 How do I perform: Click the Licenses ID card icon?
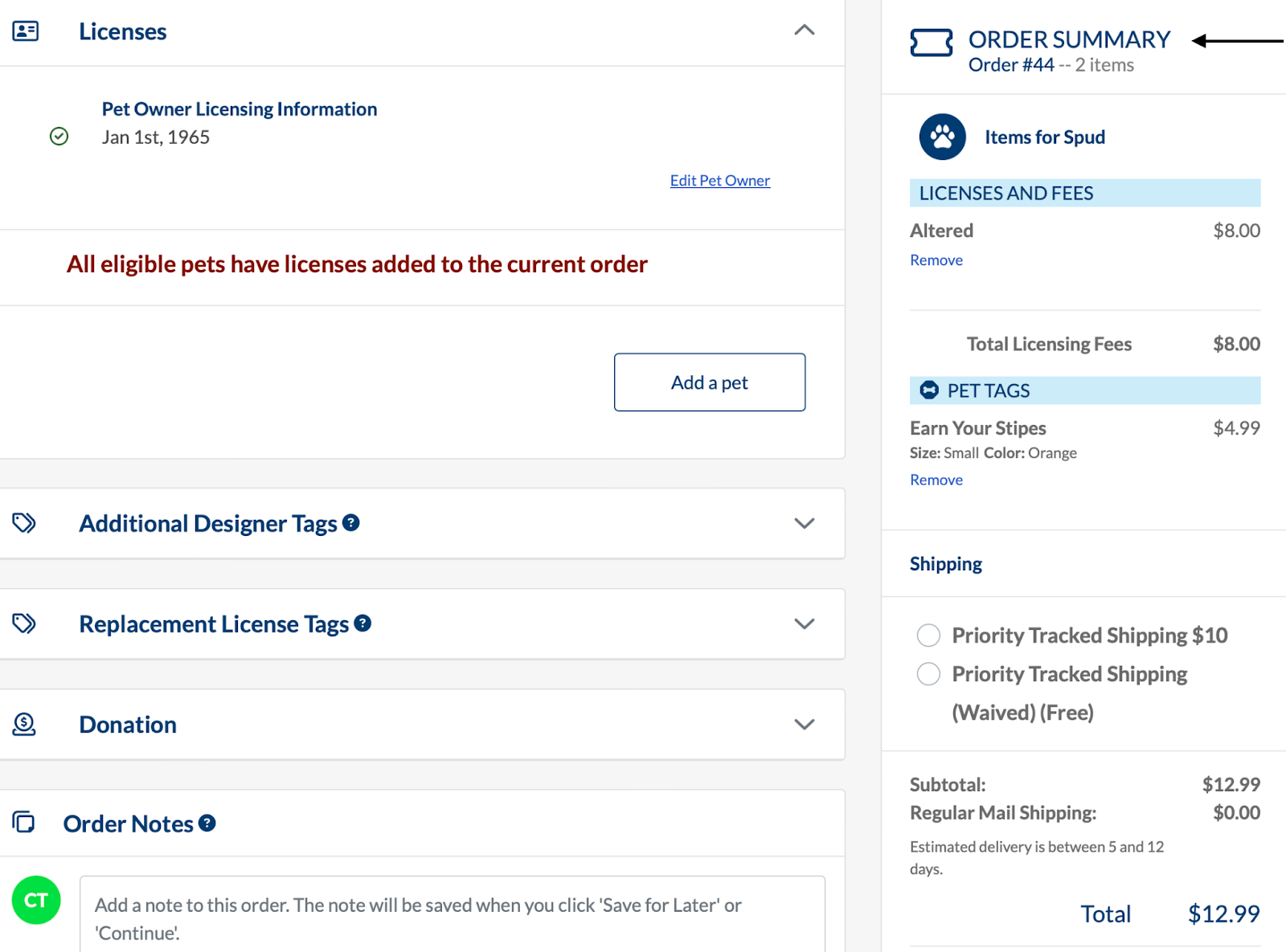point(24,31)
